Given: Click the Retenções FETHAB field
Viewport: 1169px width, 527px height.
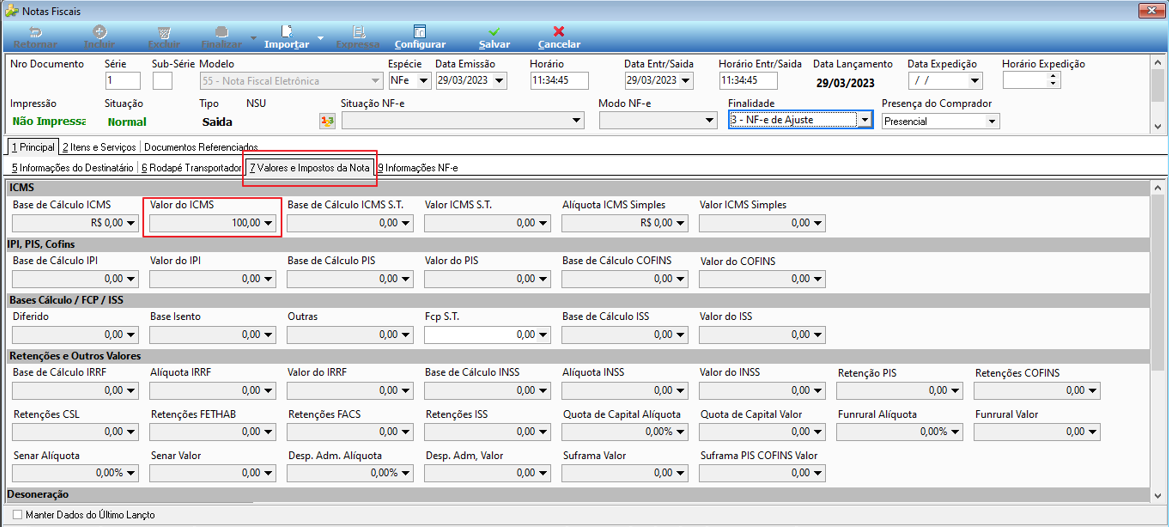Looking at the screenshot, I should (x=212, y=431).
